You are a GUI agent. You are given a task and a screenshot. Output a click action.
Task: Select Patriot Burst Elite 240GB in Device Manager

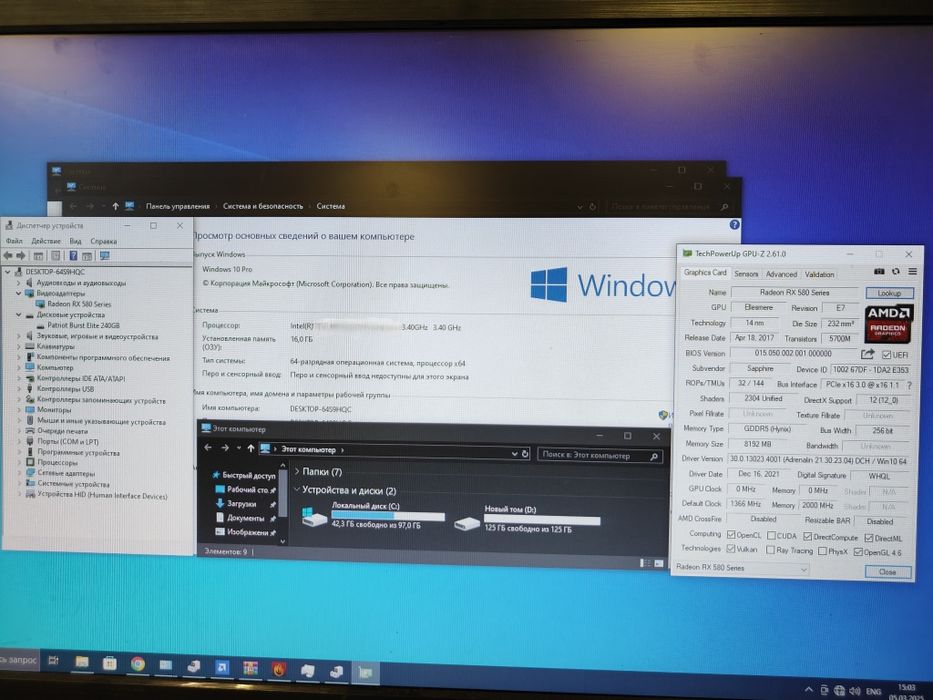coord(83,326)
